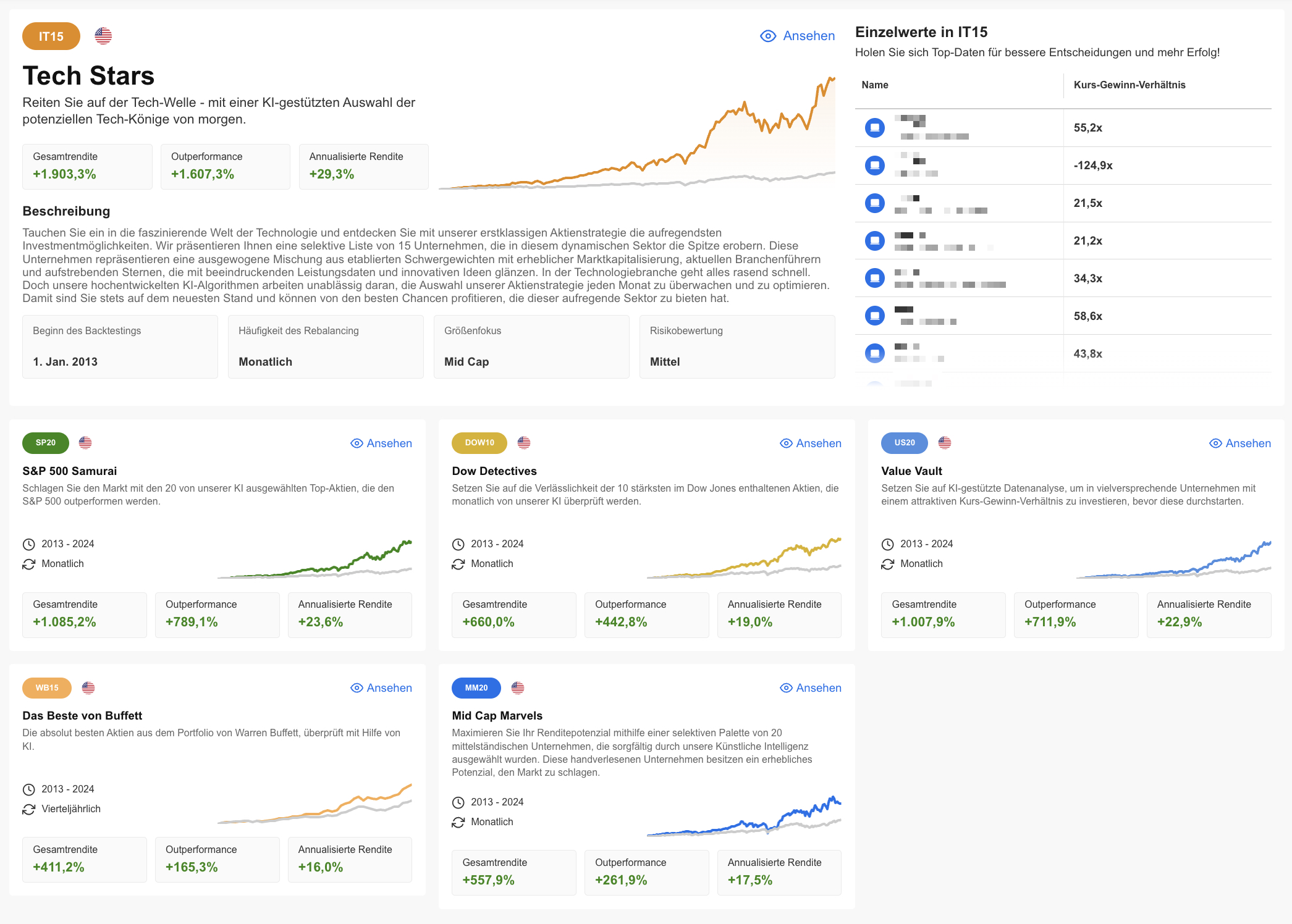This screenshot has height=924, width=1292.
Task: Click the Risikobewertung Mittel tile
Action: point(737,347)
